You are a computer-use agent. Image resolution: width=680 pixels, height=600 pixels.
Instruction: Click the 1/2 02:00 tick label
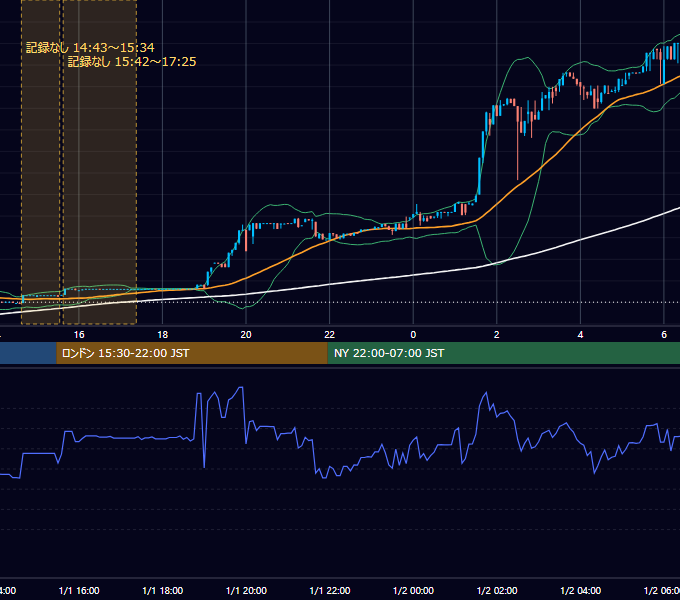click(x=497, y=591)
